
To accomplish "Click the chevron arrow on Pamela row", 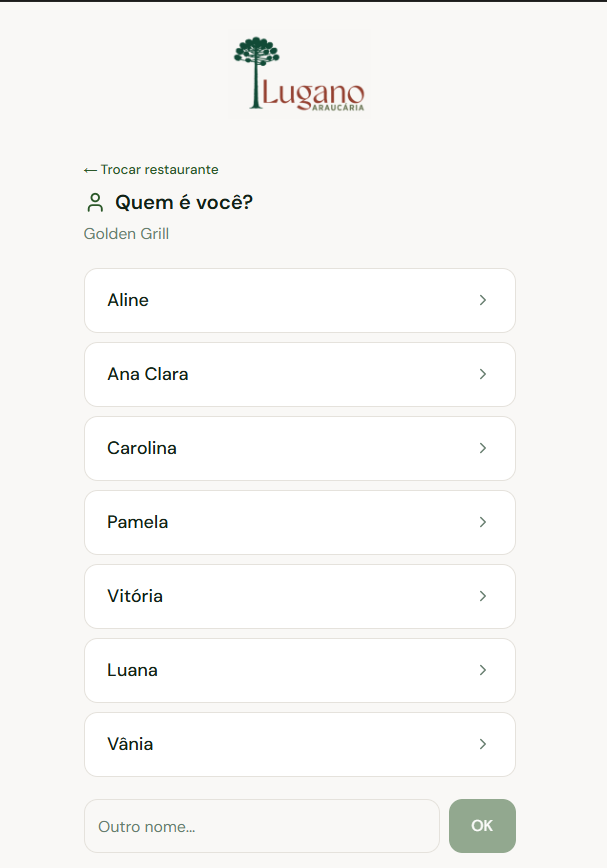I will 483,522.
